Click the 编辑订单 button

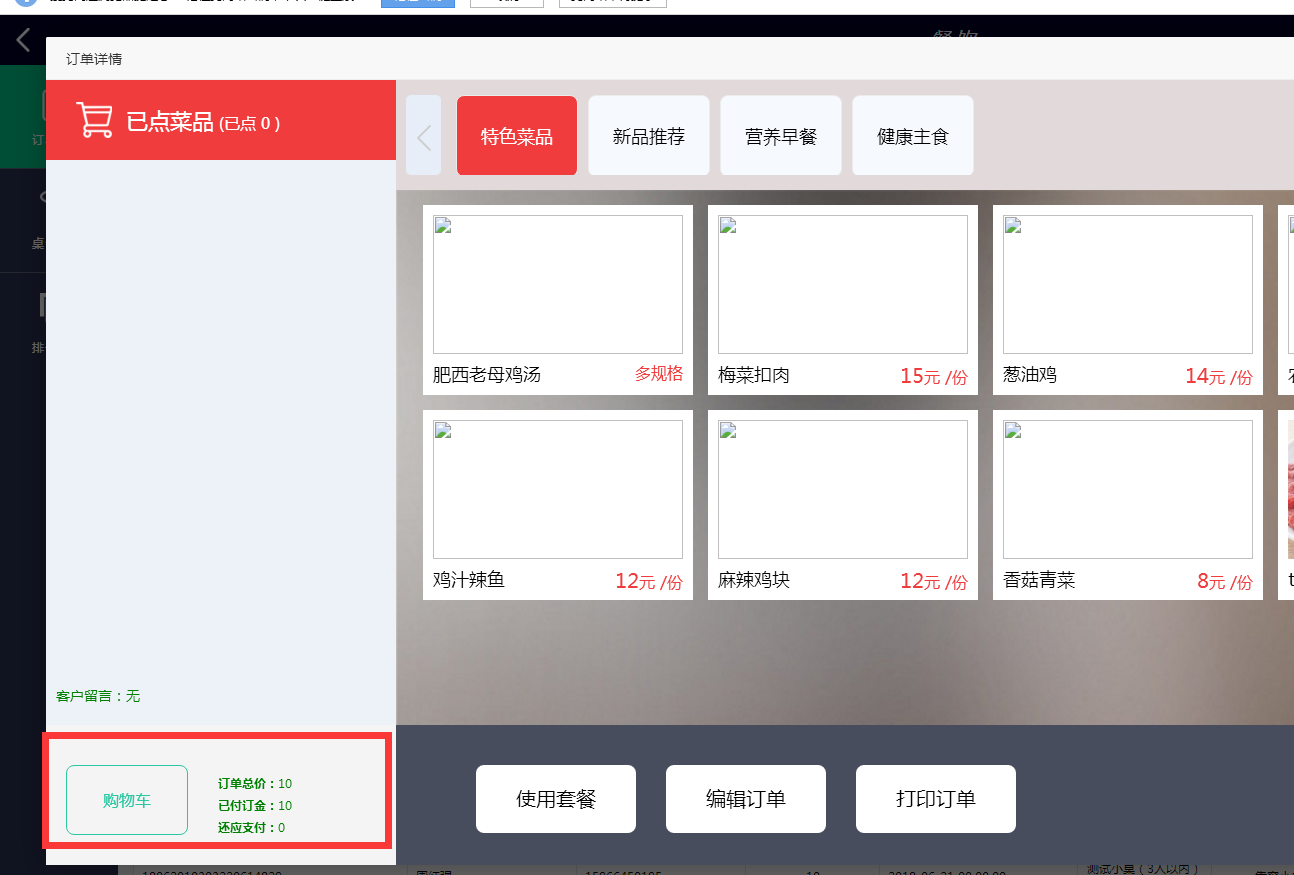[746, 799]
